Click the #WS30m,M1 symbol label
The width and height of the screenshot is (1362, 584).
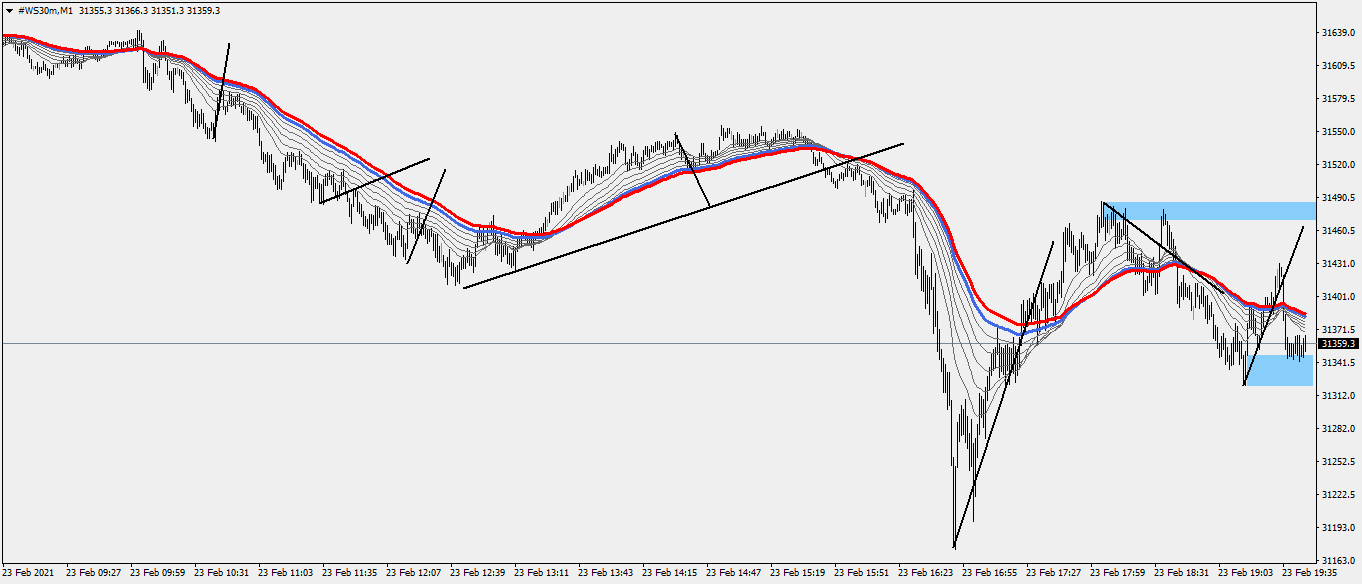(44, 10)
